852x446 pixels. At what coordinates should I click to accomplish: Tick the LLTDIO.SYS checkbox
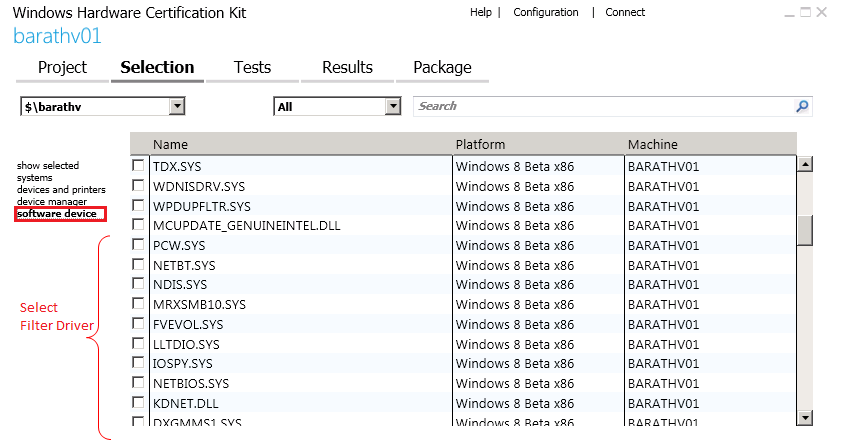[138, 343]
